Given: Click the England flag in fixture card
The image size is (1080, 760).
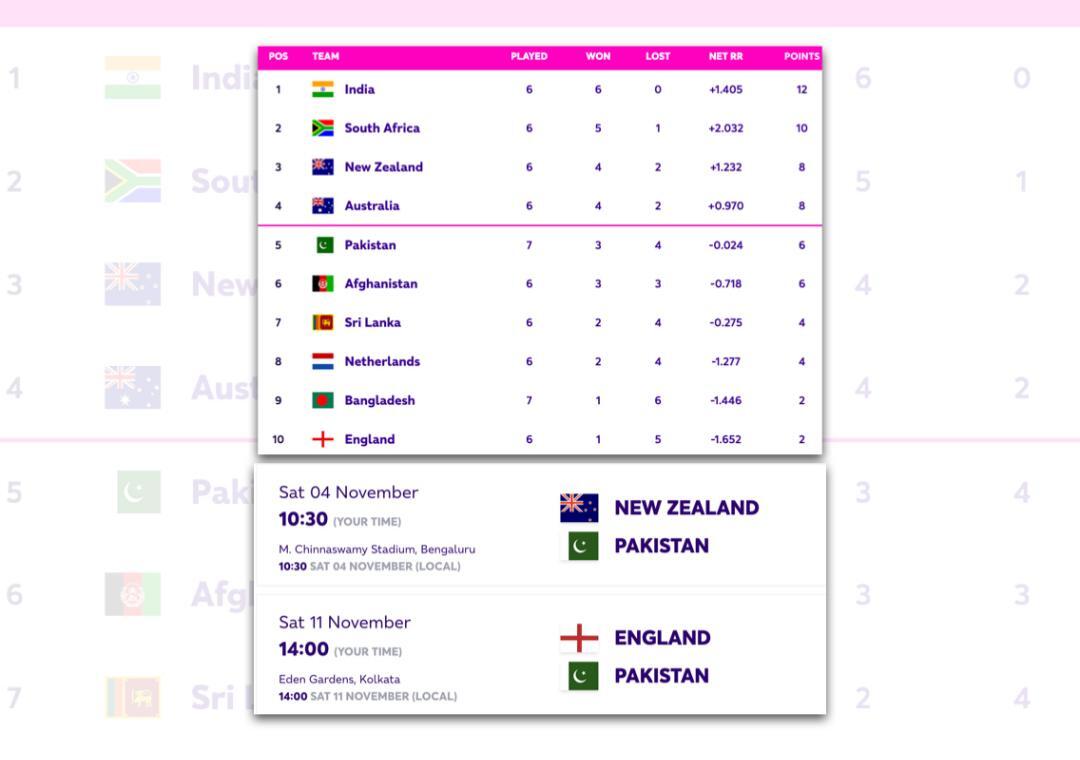Looking at the screenshot, I should 579,638.
